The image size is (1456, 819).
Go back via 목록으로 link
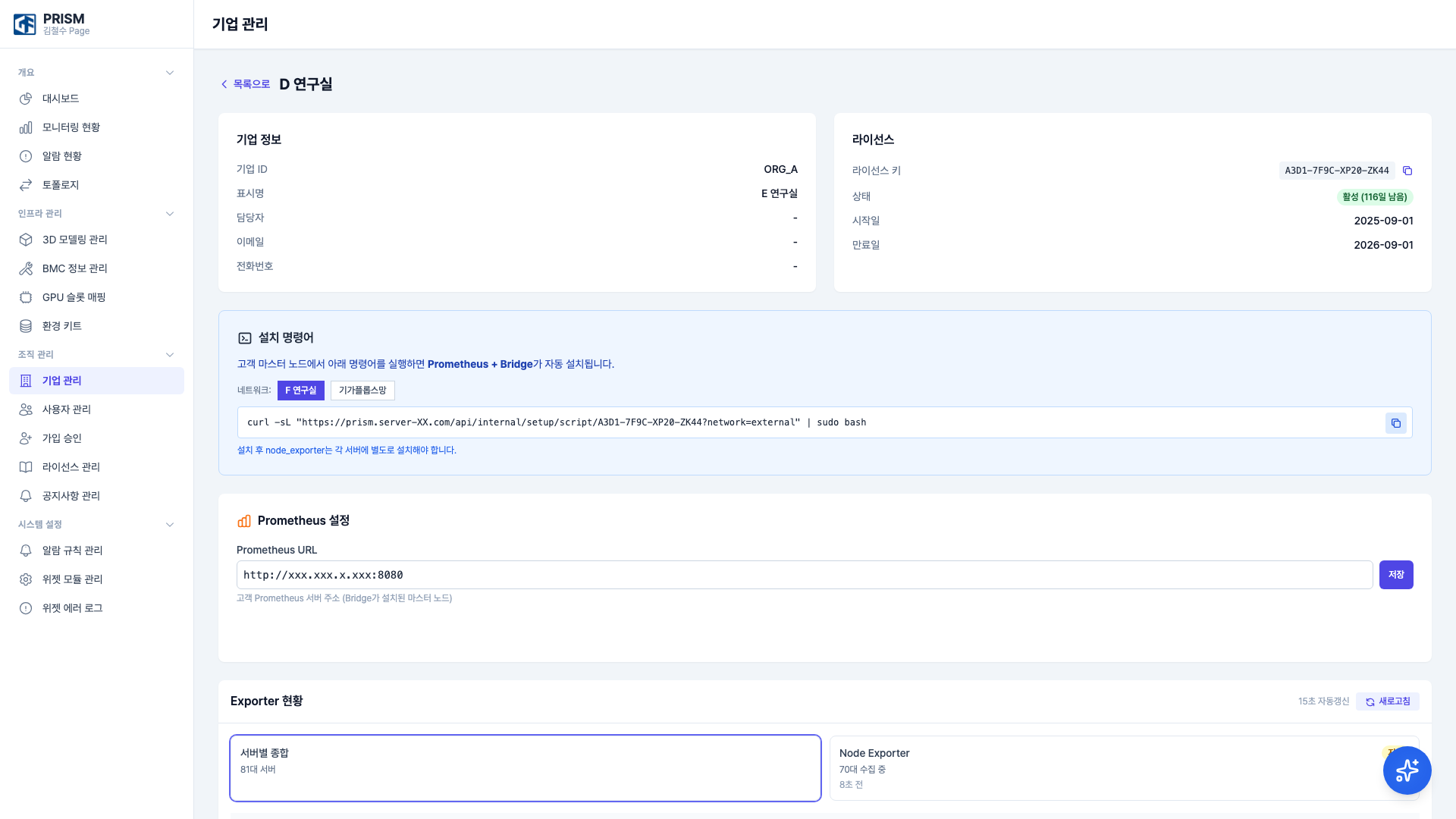[245, 84]
